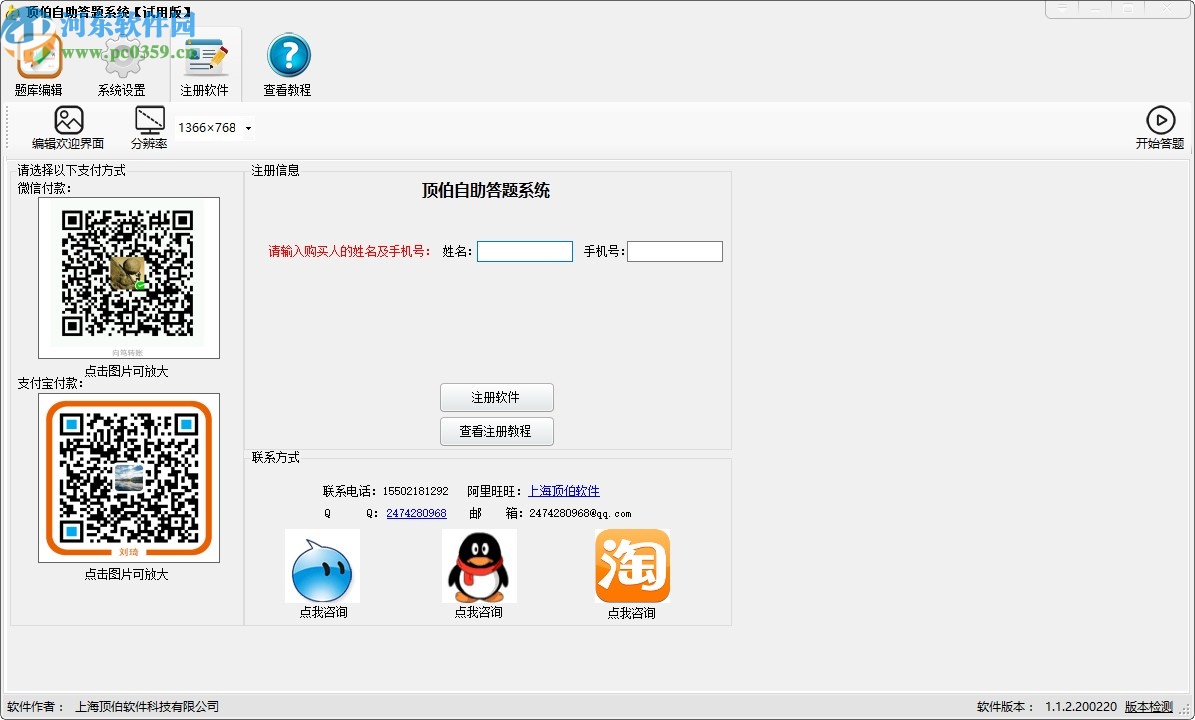Click inside the 手机号 phone input field
This screenshot has width=1195, height=720.
[674, 251]
